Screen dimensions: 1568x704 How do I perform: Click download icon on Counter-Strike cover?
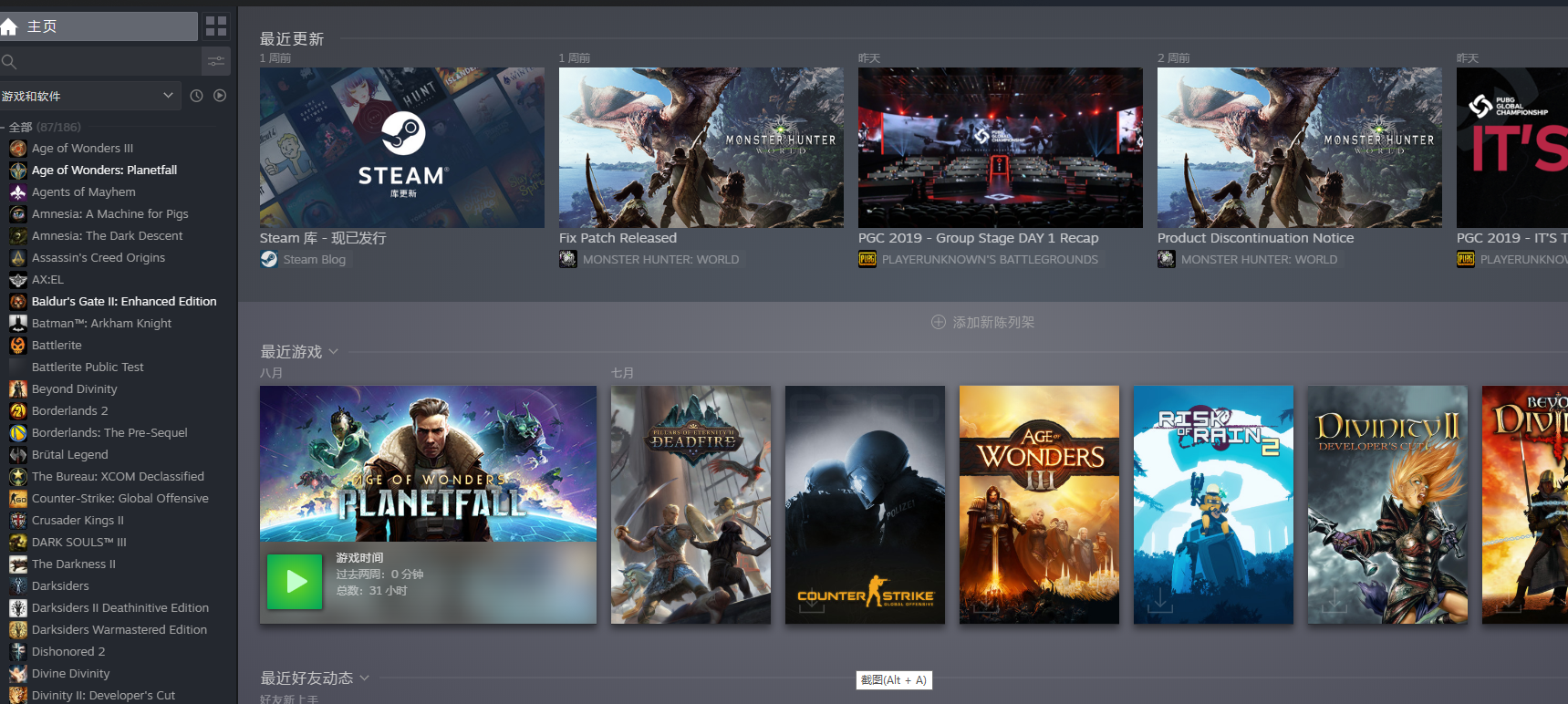[x=811, y=601]
